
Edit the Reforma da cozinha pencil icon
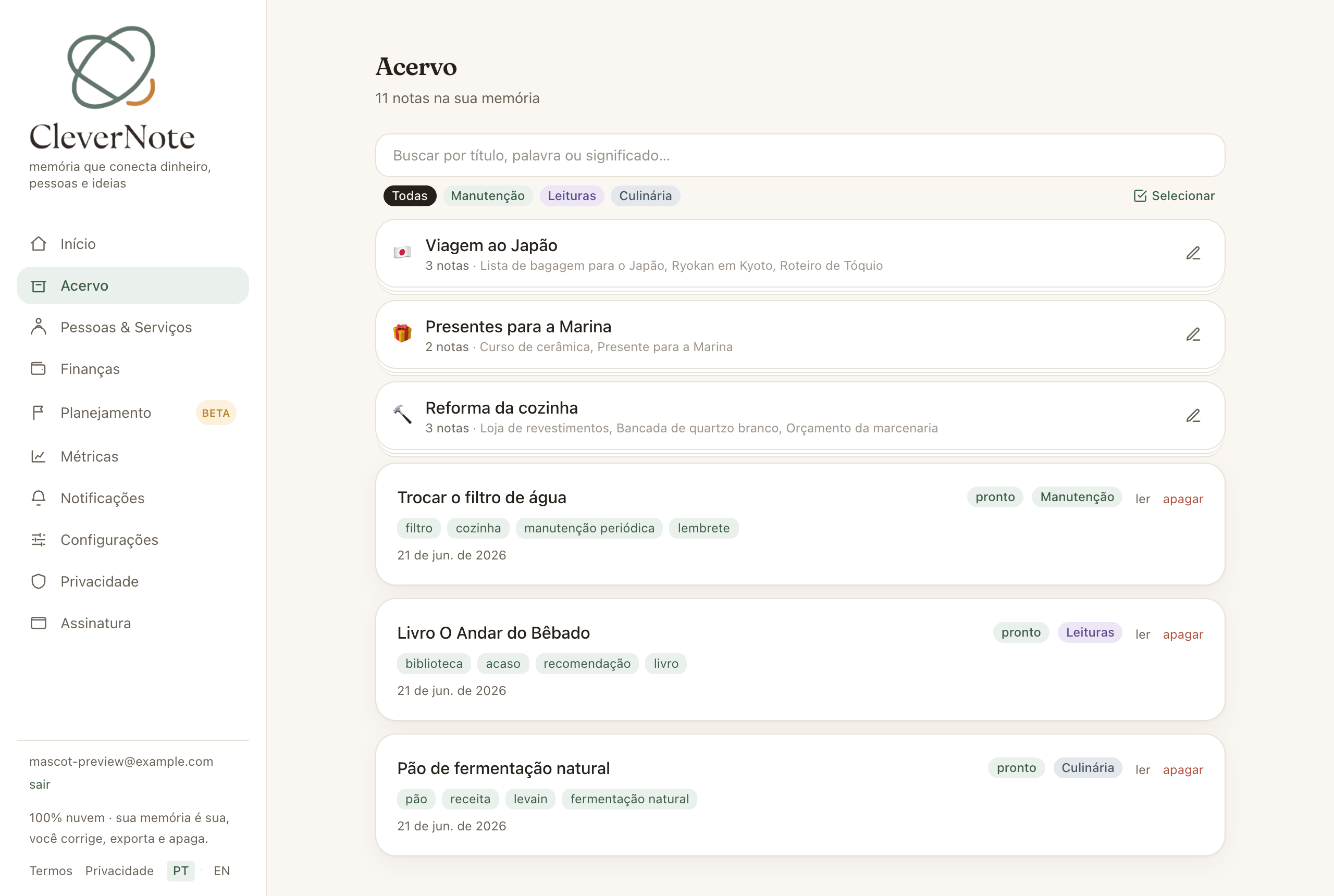click(x=1193, y=415)
